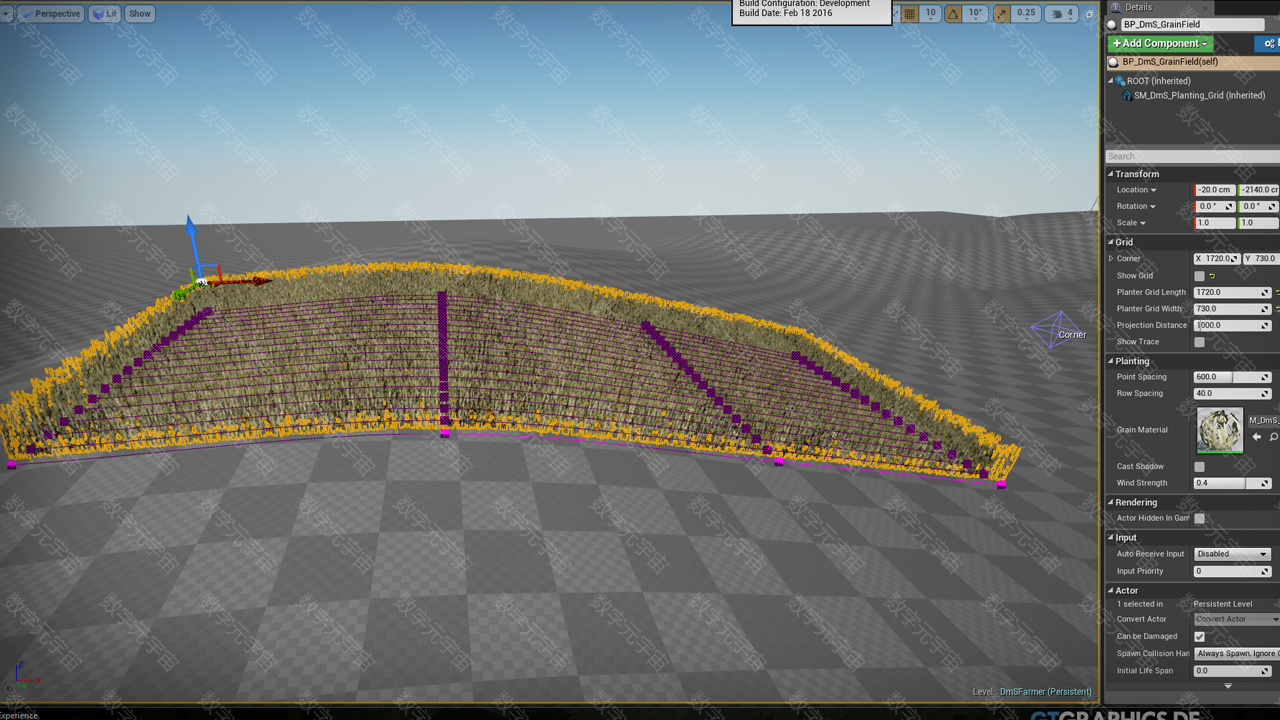Toggle grid snapping icon in viewport toolbar
The image size is (1280, 720).
(909, 13)
